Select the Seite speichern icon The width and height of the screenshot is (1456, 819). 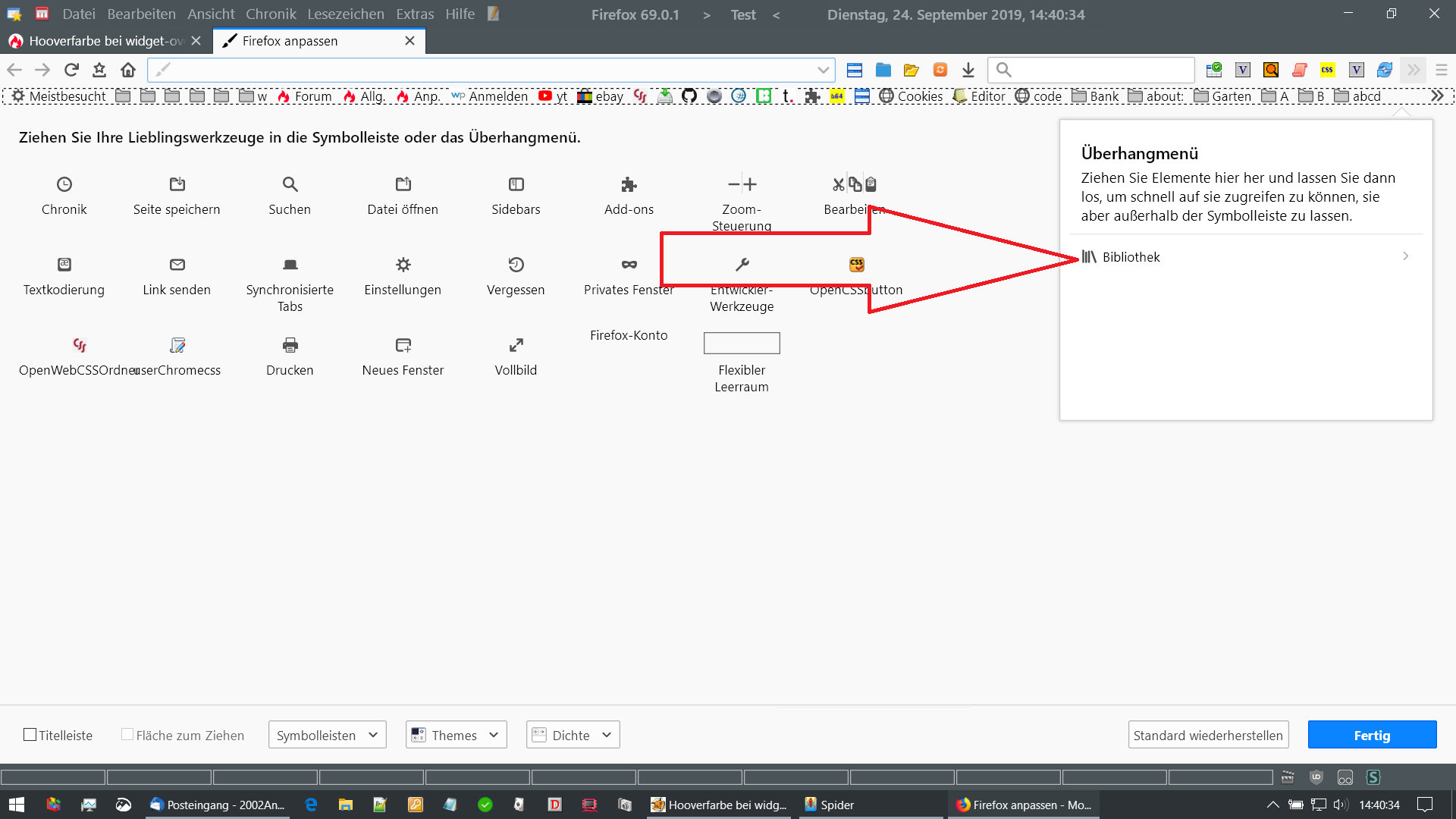click(x=177, y=184)
